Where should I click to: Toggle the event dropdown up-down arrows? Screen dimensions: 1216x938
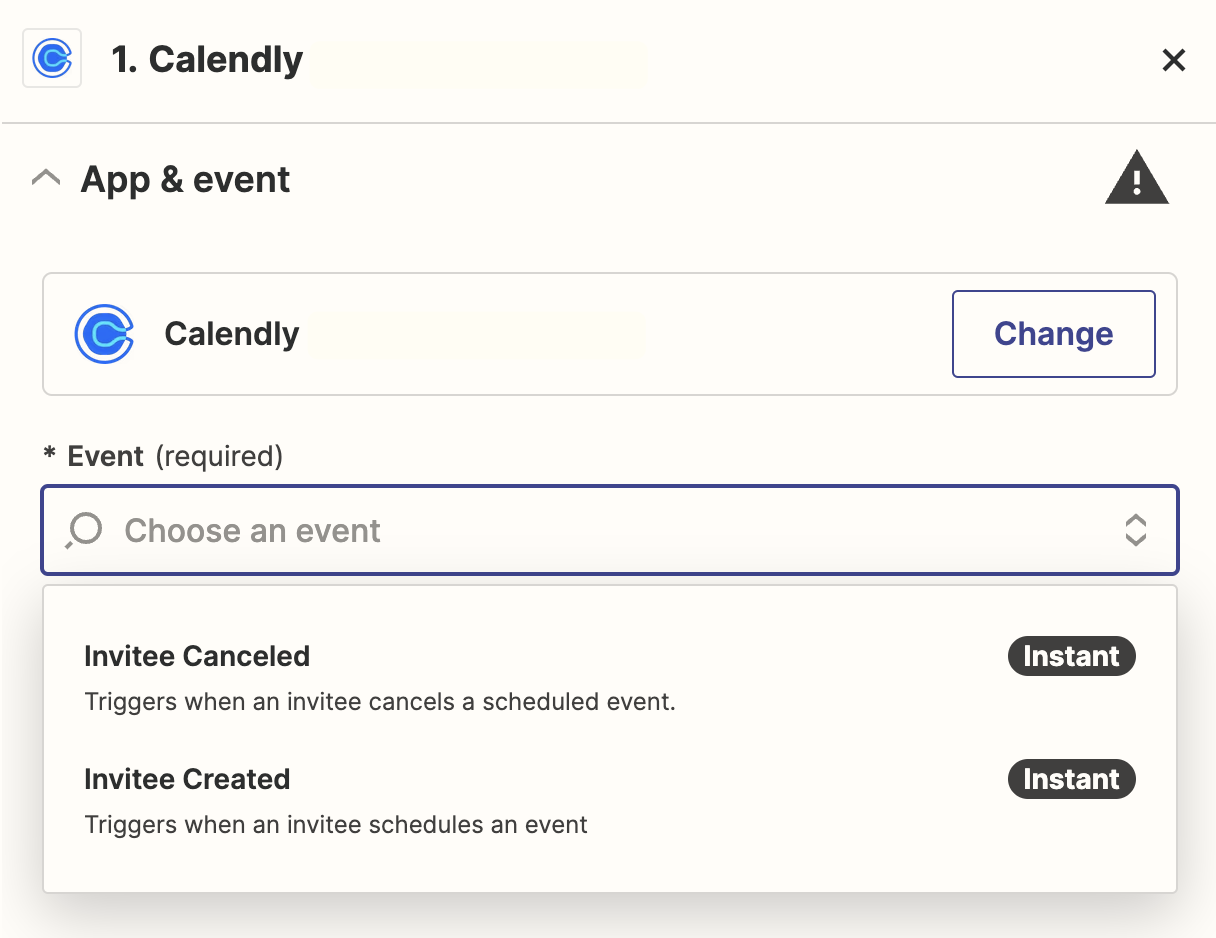[x=1135, y=530]
